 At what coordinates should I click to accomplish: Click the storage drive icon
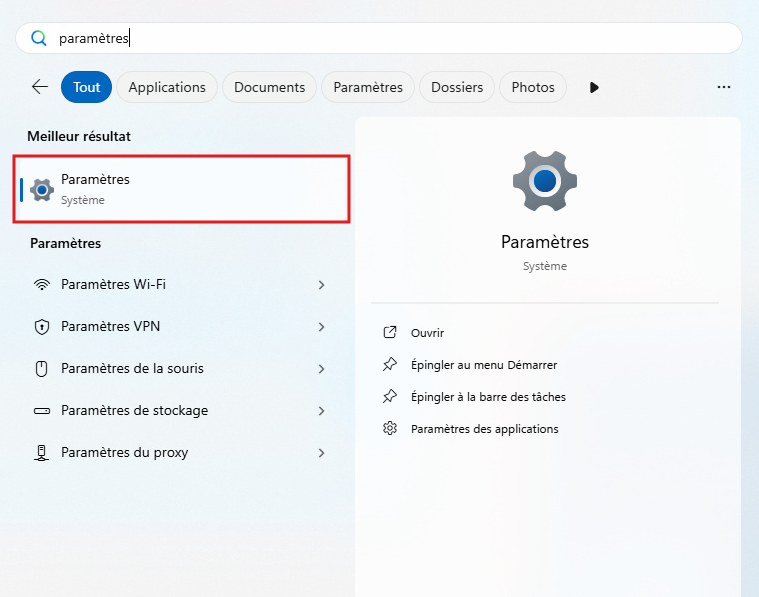click(x=42, y=411)
